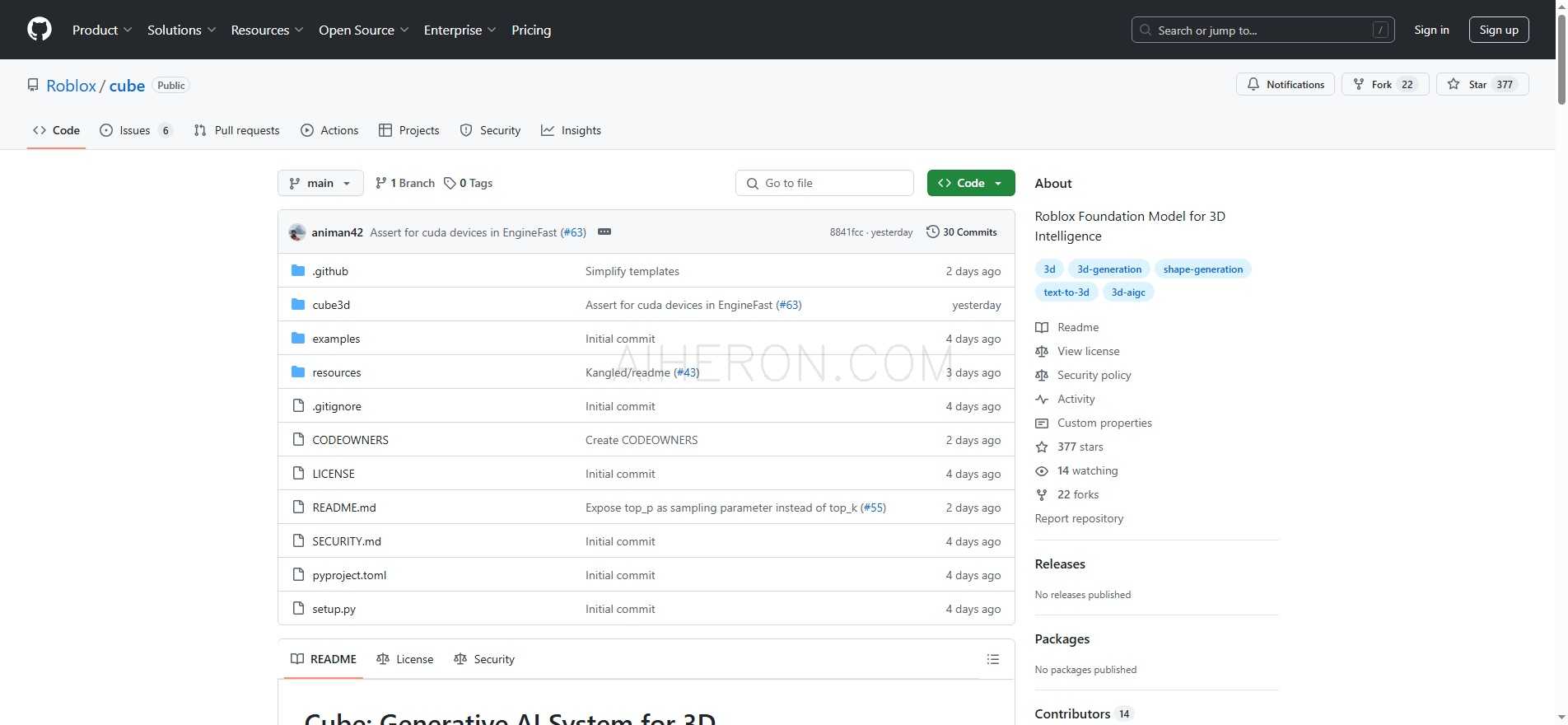Star the cube repository
Image resolution: width=1568 pixels, height=725 pixels.
click(1482, 84)
